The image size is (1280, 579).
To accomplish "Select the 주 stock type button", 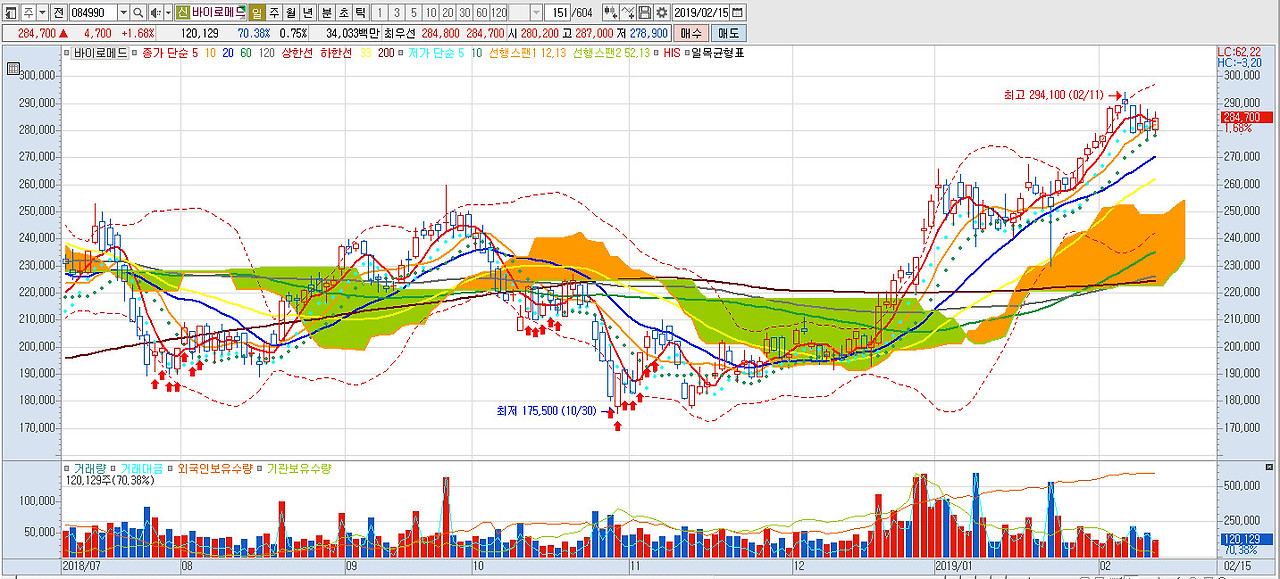I will click(x=29, y=13).
